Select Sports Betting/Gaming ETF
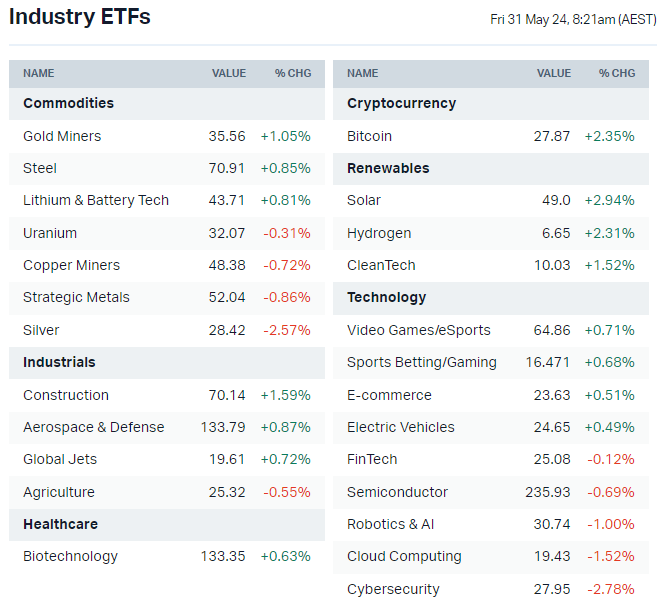The height and width of the screenshot is (607, 664). point(421,362)
